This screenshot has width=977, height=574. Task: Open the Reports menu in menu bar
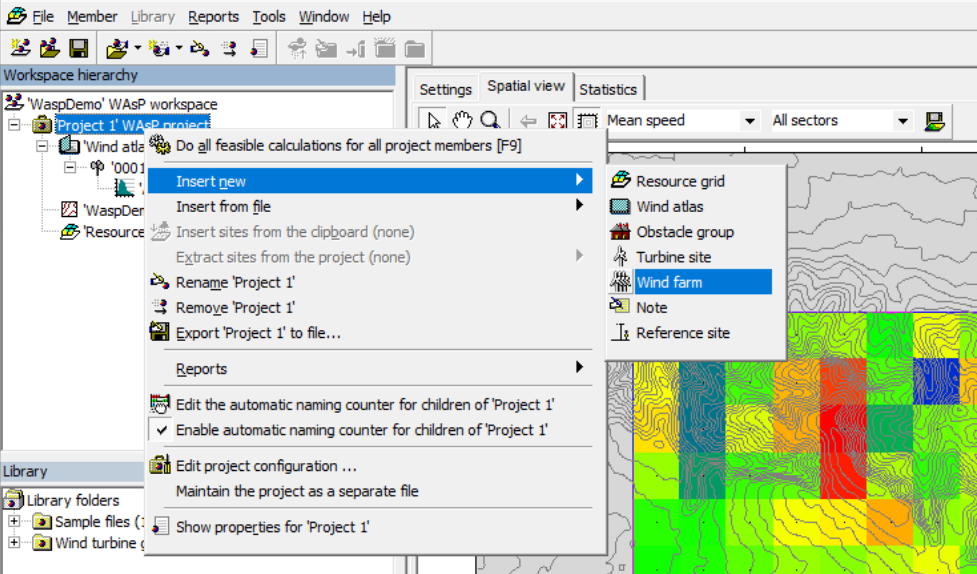pyautogui.click(x=213, y=17)
